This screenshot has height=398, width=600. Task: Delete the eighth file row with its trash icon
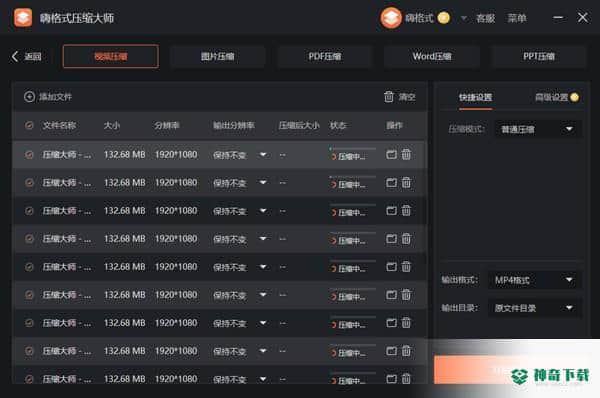coord(406,351)
